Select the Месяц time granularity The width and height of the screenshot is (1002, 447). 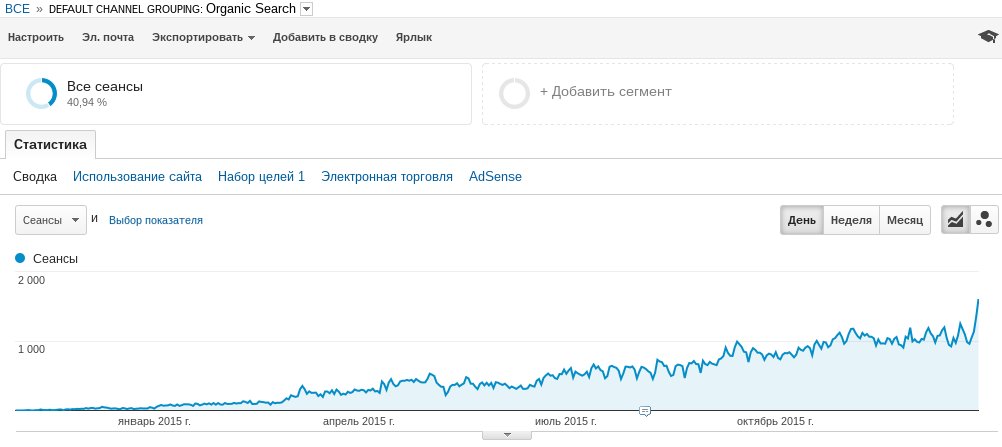[x=905, y=220]
